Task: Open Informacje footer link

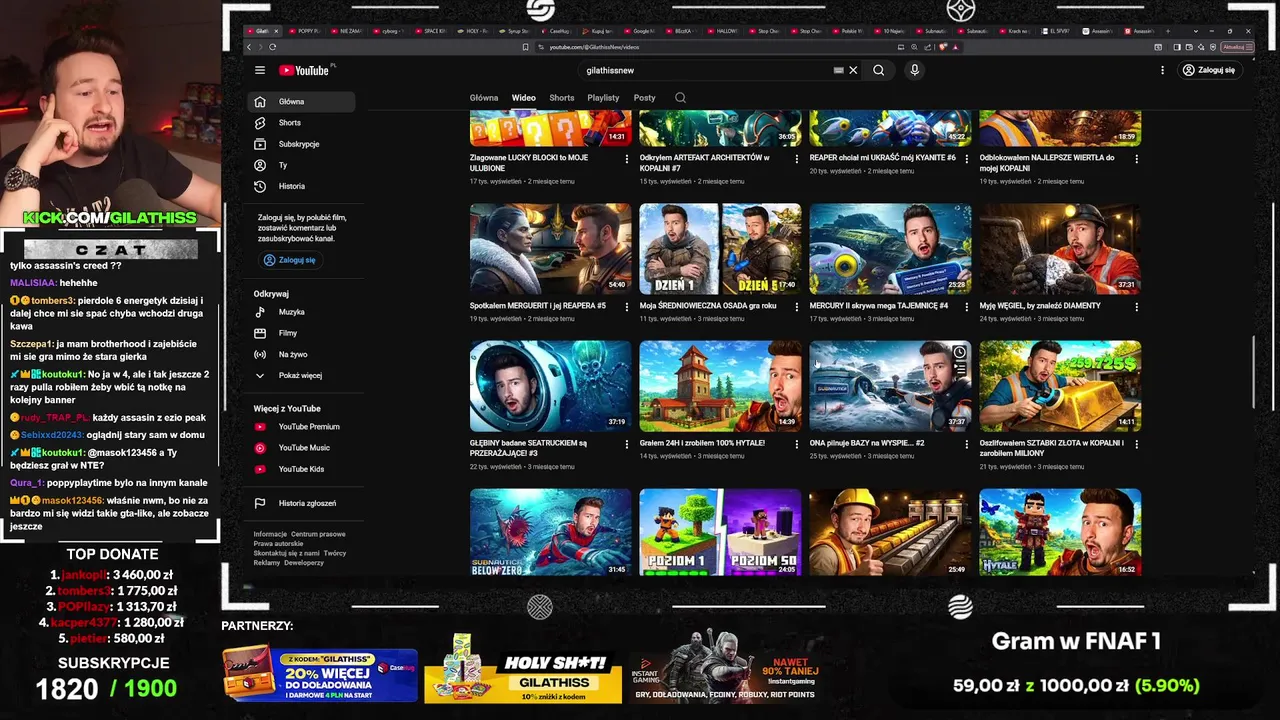Action: 270,534
